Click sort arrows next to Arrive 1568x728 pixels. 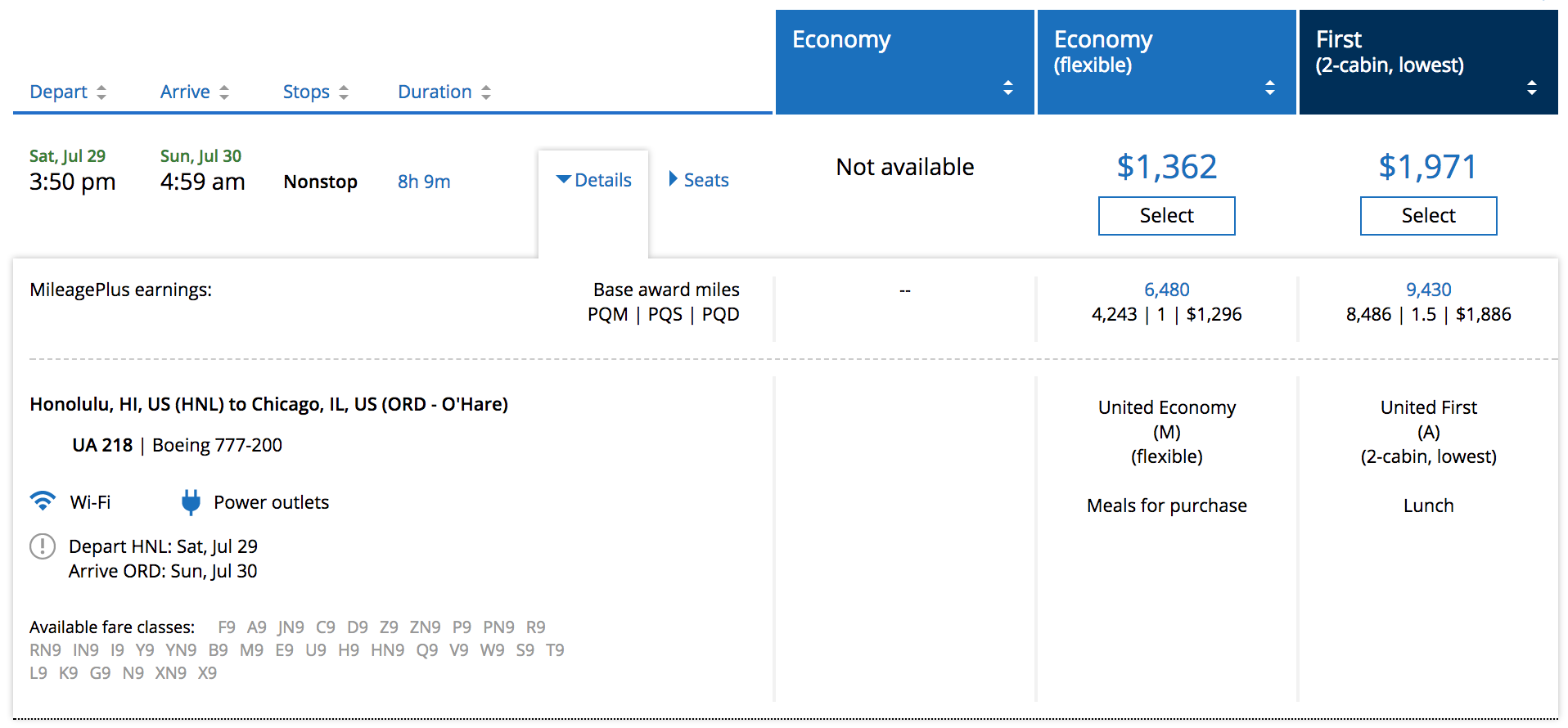[x=224, y=92]
